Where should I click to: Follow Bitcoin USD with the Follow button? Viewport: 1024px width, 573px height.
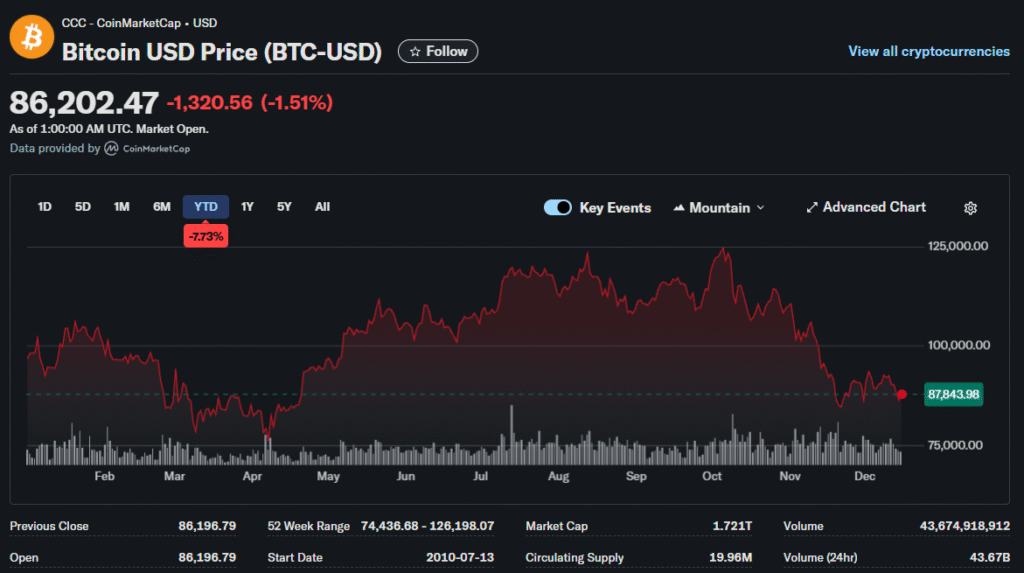pos(438,51)
